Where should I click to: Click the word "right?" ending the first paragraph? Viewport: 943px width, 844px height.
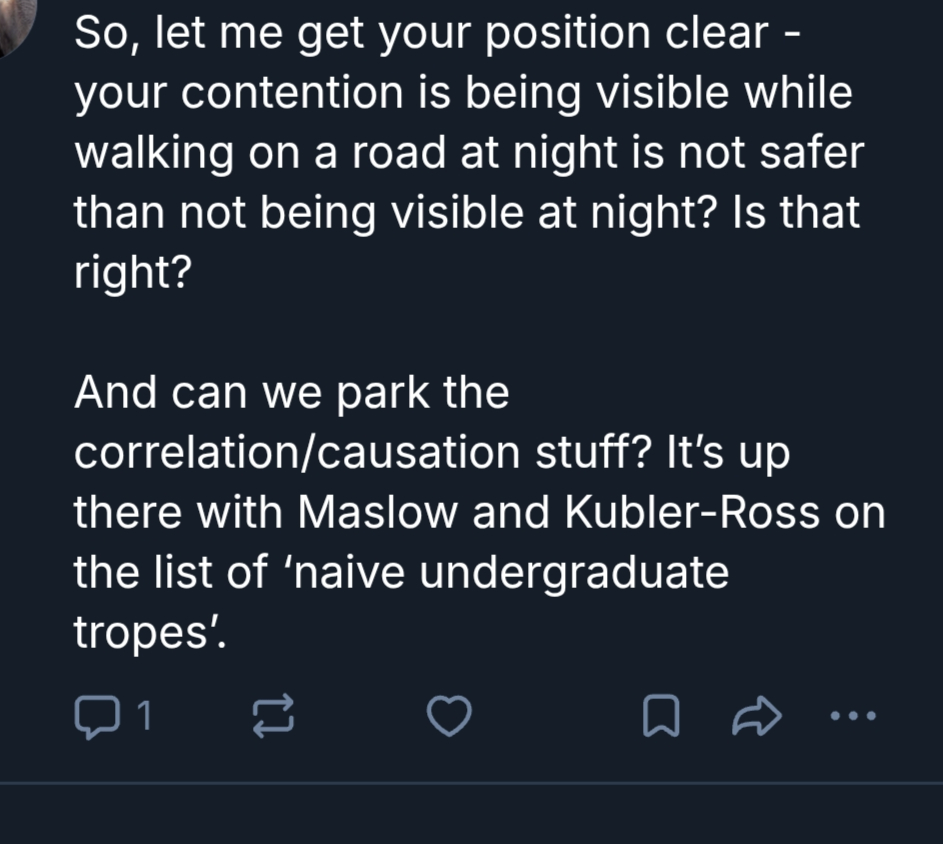[132, 273]
